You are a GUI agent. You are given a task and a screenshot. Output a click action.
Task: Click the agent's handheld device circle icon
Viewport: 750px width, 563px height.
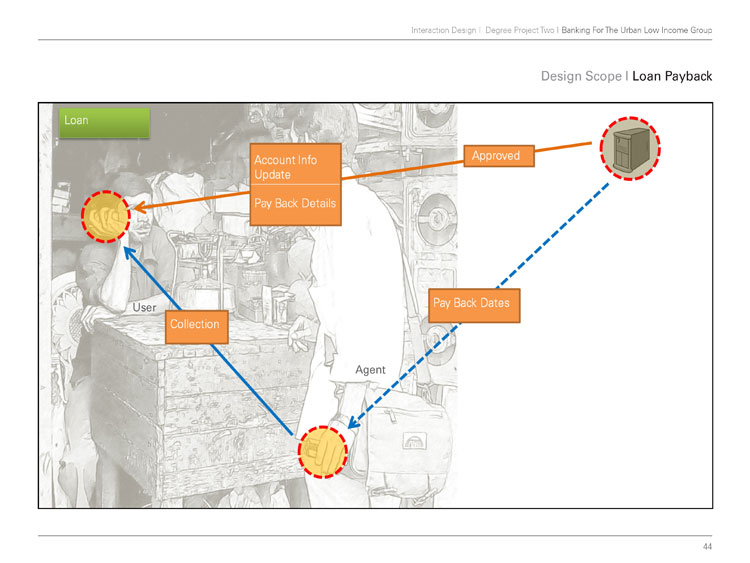pos(323,452)
